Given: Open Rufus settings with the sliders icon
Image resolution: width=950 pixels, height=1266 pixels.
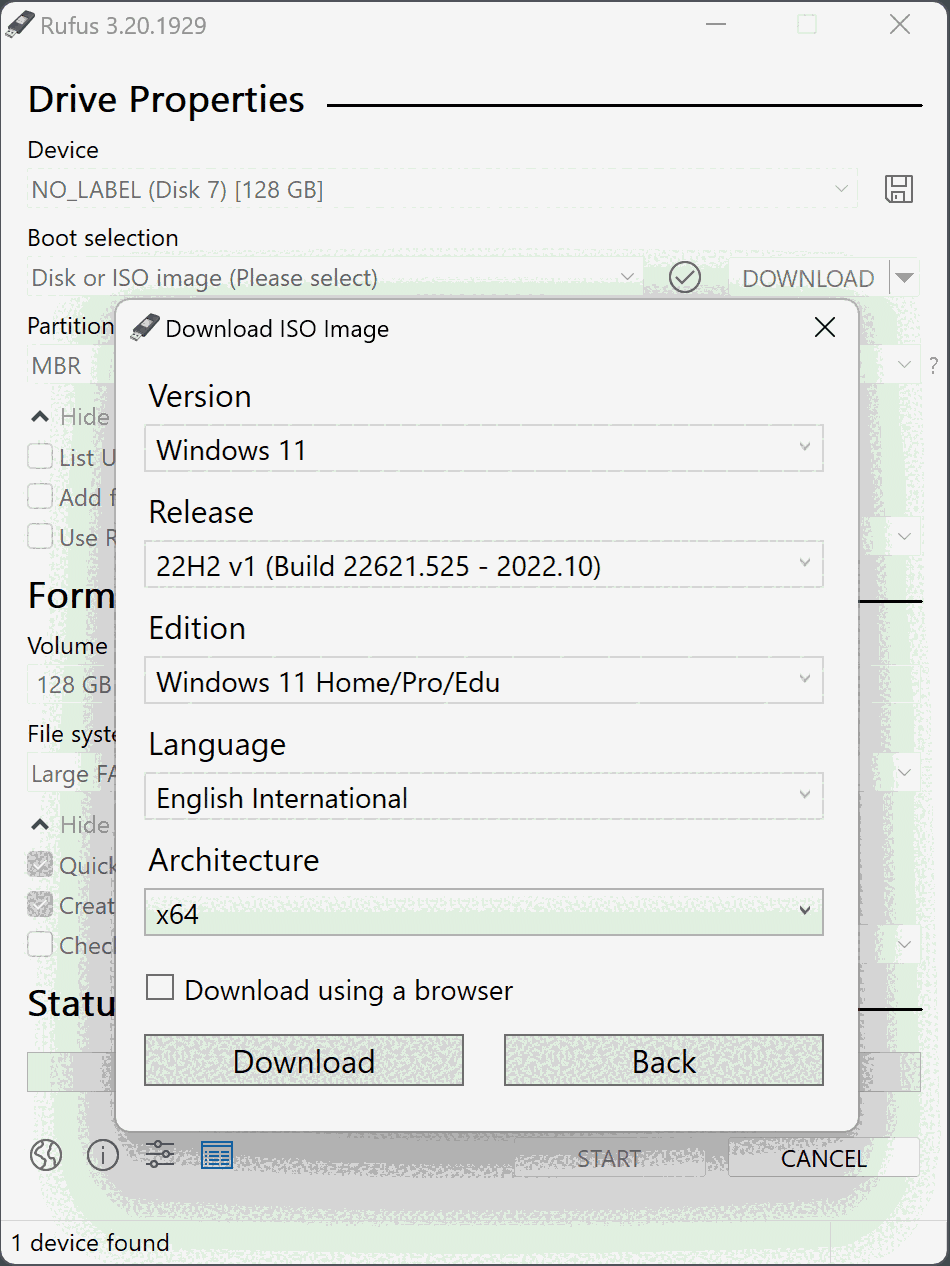Looking at the screenshot, I should (159, 1155).
